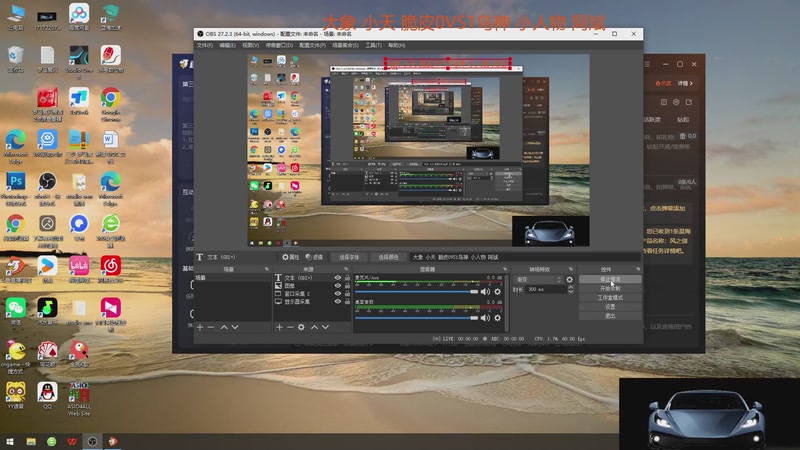This screenshot has width=800, height=450.
Task: Open source properties gear below the sources list
Action: [302, 327]
